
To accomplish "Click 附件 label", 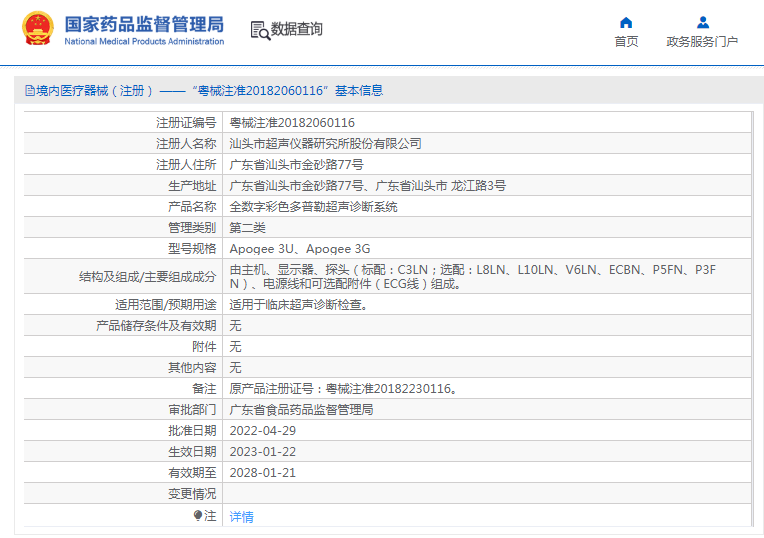I will pos(204,346).
